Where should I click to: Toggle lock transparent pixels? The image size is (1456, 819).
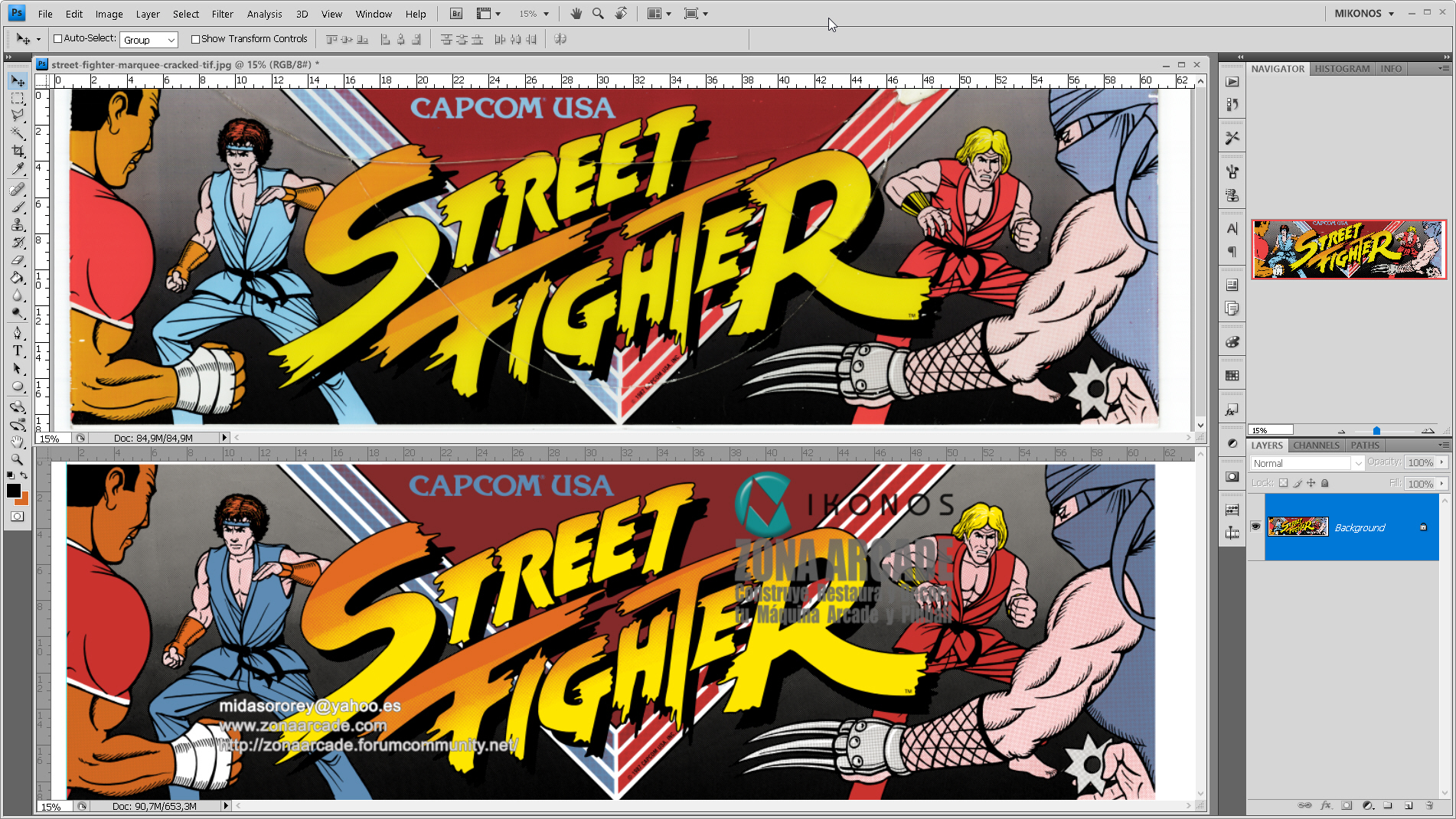tap(1284, 483)
